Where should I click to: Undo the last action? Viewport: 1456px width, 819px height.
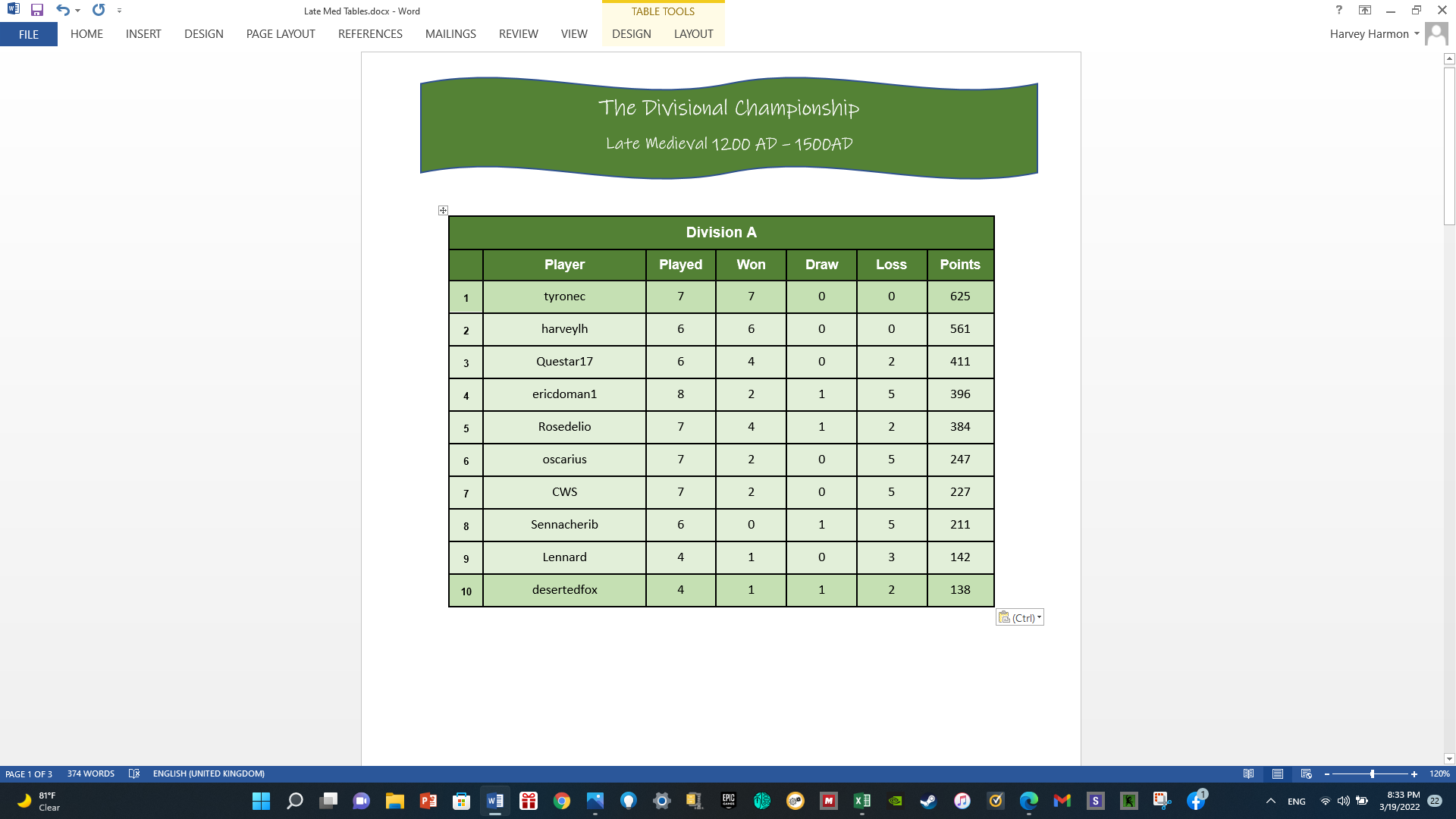(x=62, y=11)
